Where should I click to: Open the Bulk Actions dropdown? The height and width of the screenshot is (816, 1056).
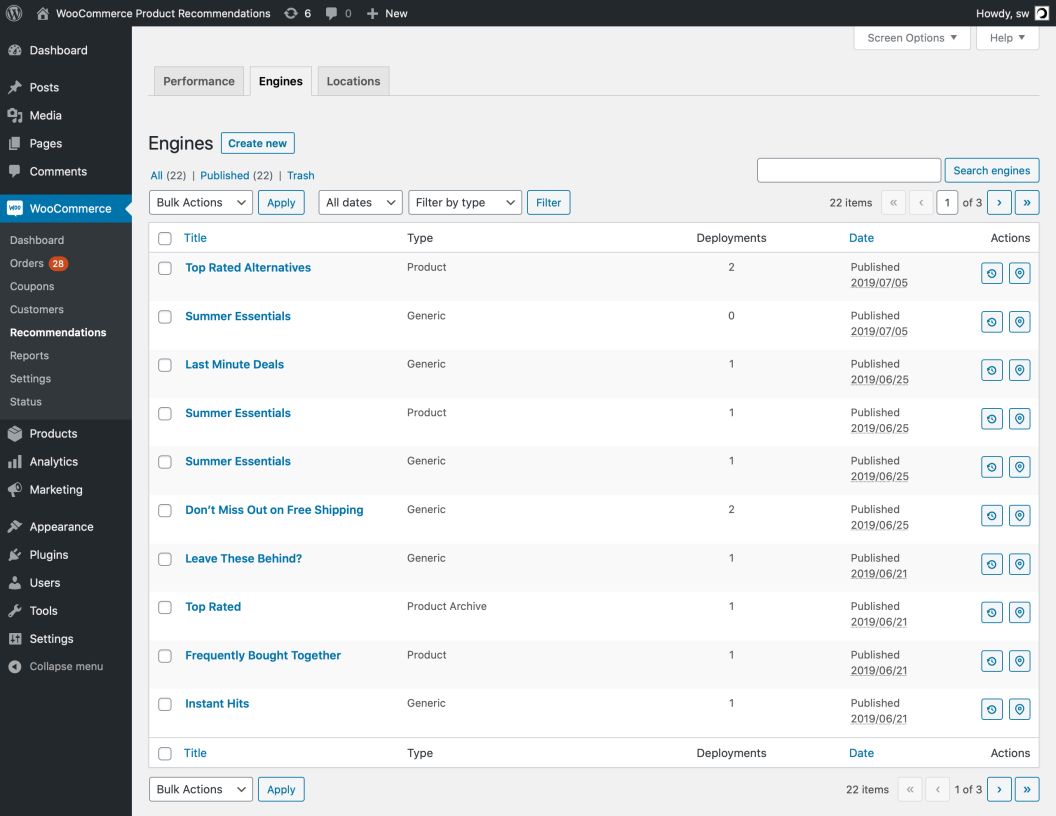[200, 202]
